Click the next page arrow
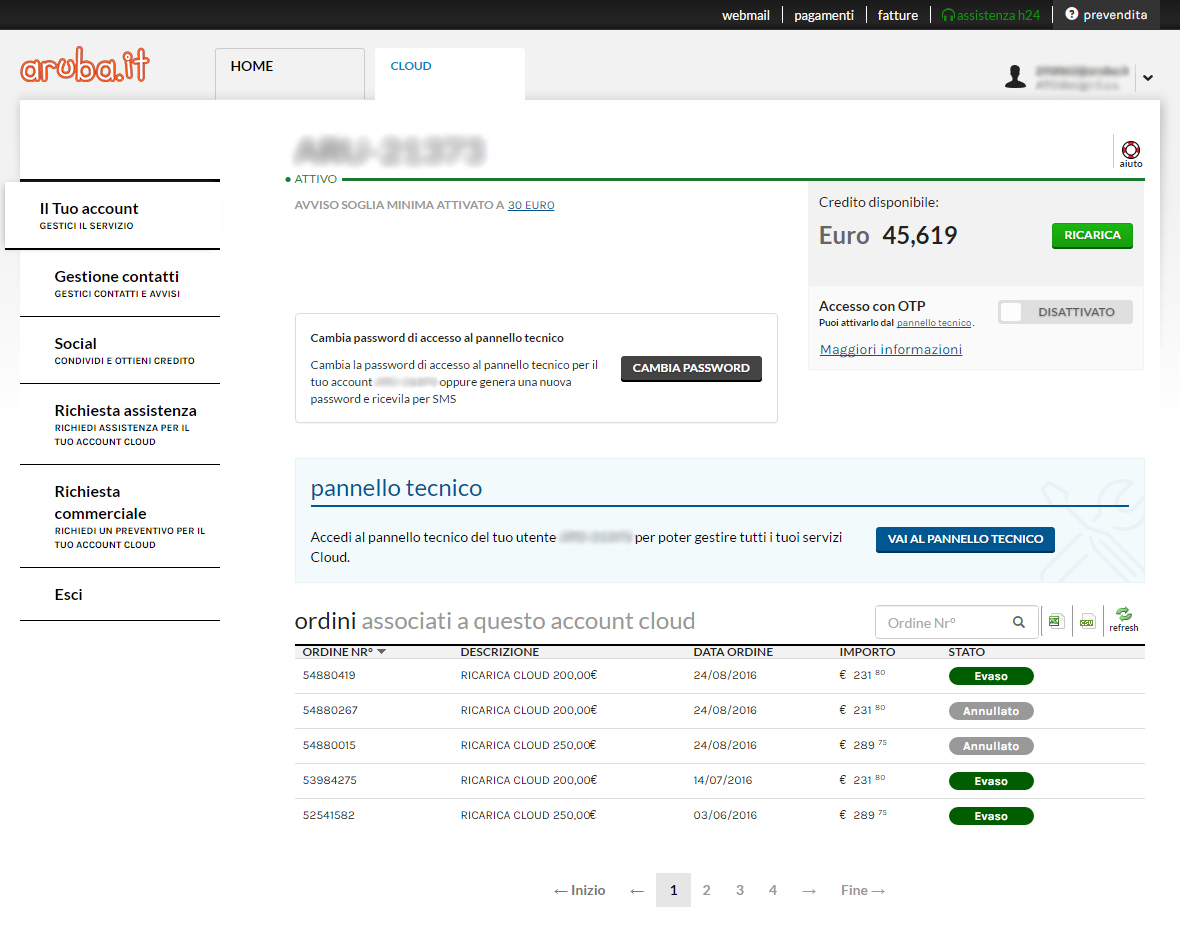This screenshot has height=927, width=1180. pyautogui.click(x=809, y=891)
